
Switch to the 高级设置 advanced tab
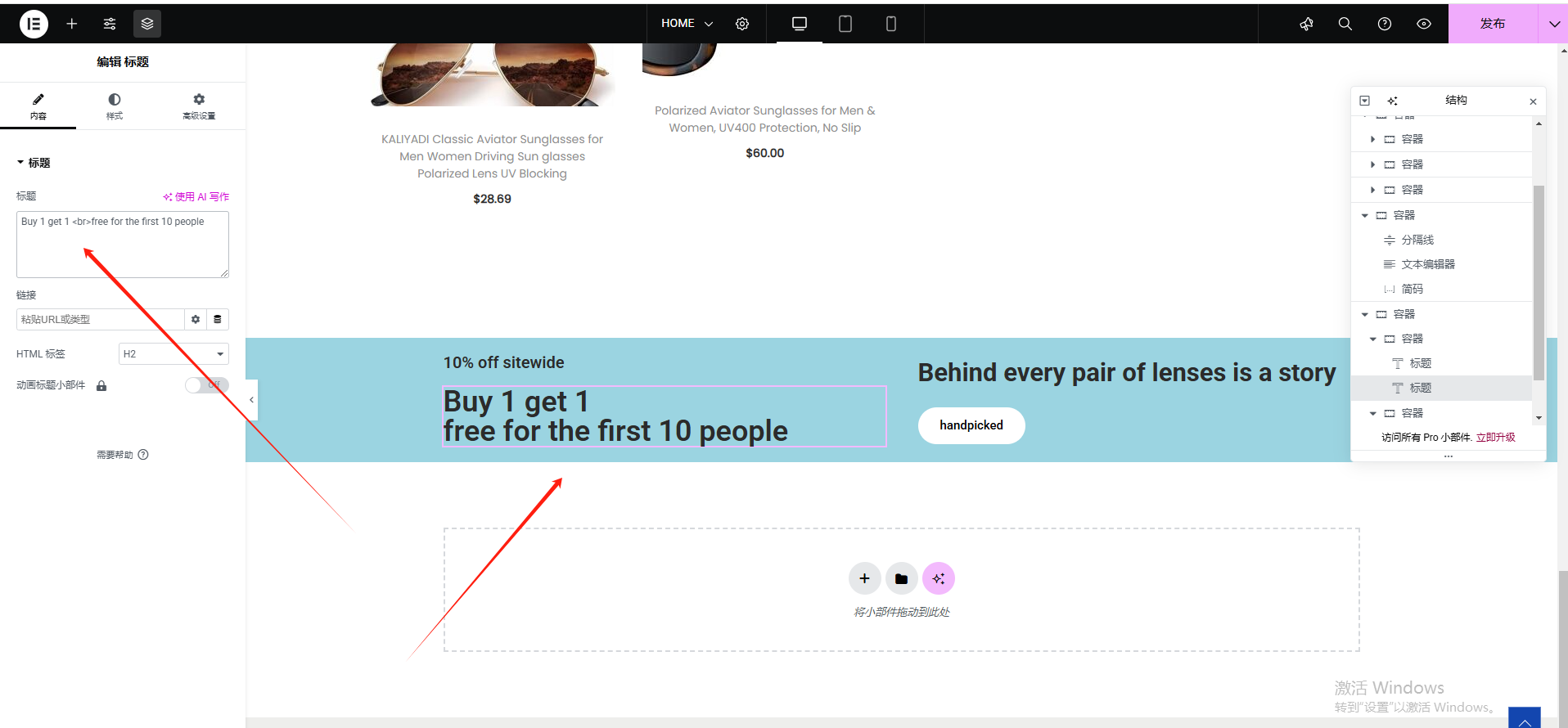(199, 106)
